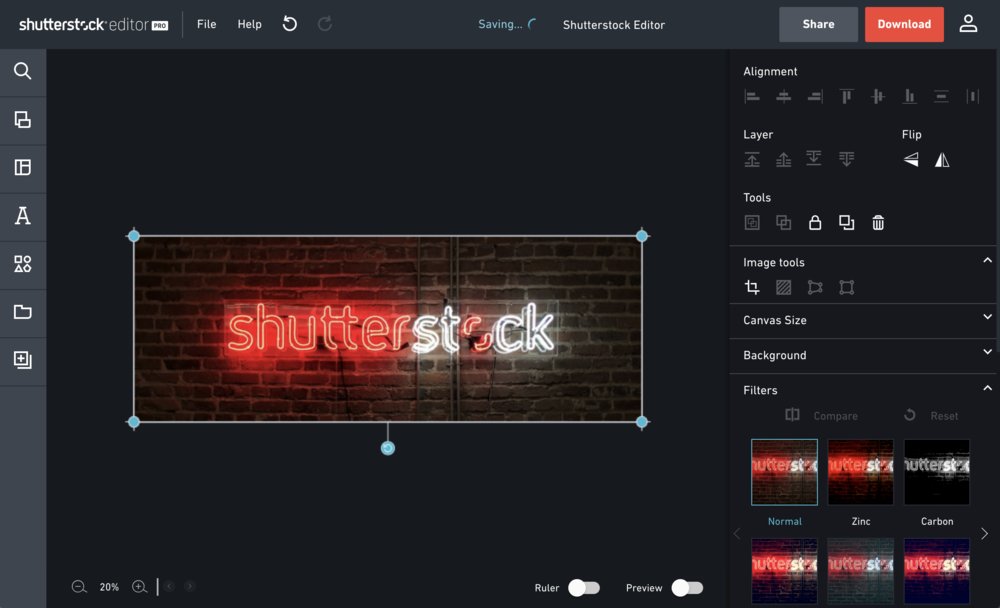Collapse the Image tools section

[x=987, y=260]
